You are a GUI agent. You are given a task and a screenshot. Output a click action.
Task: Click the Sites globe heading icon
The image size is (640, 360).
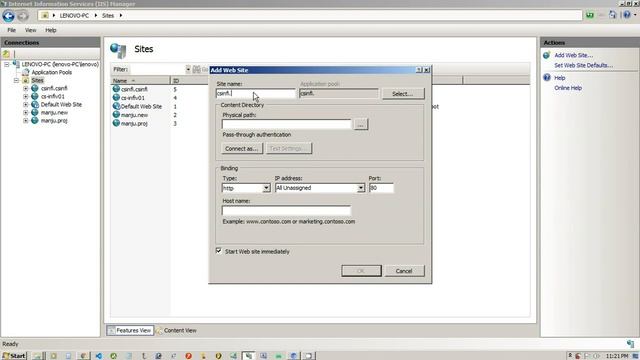point(118,50)
